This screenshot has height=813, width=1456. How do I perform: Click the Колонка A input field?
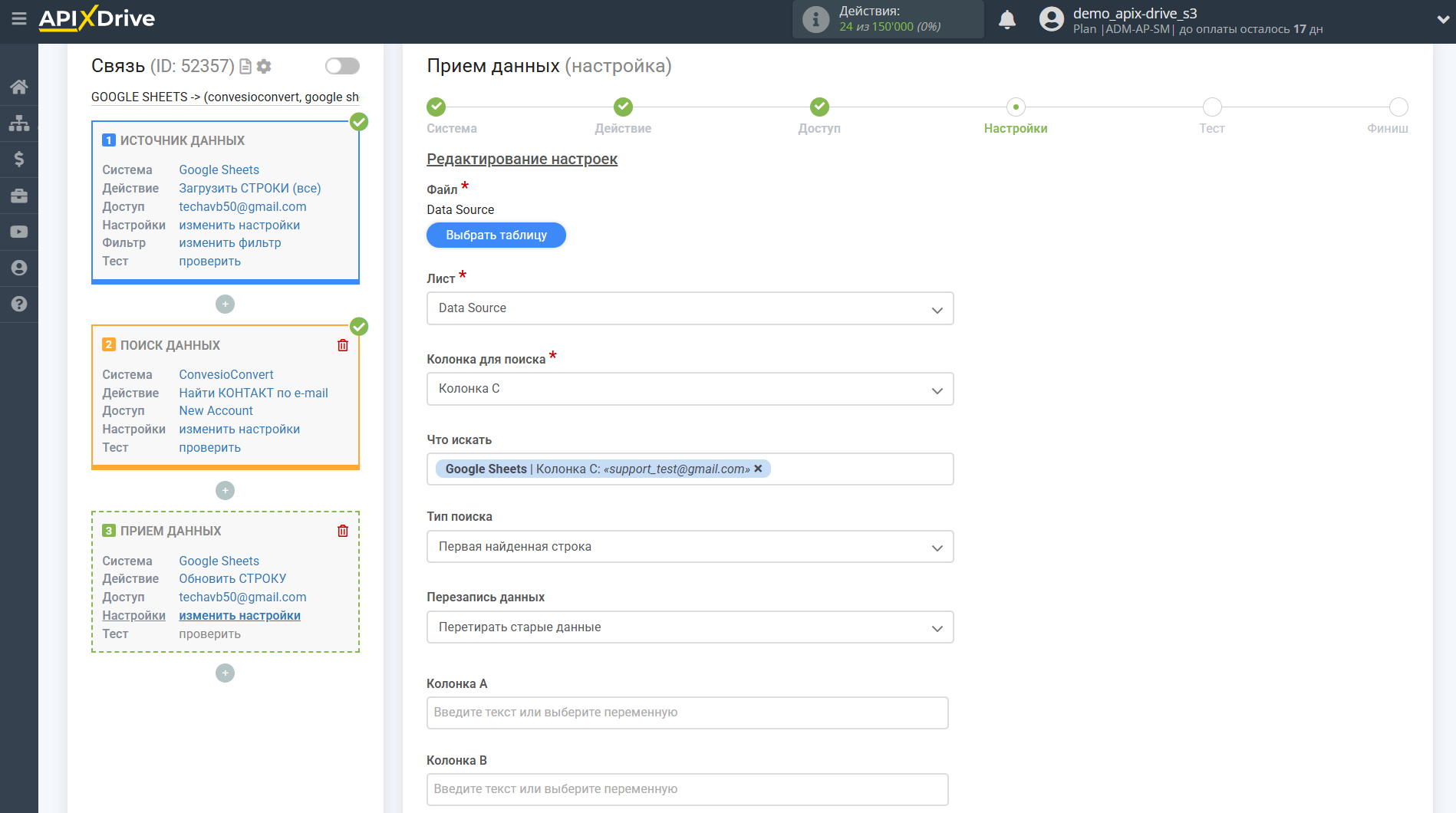687,713
